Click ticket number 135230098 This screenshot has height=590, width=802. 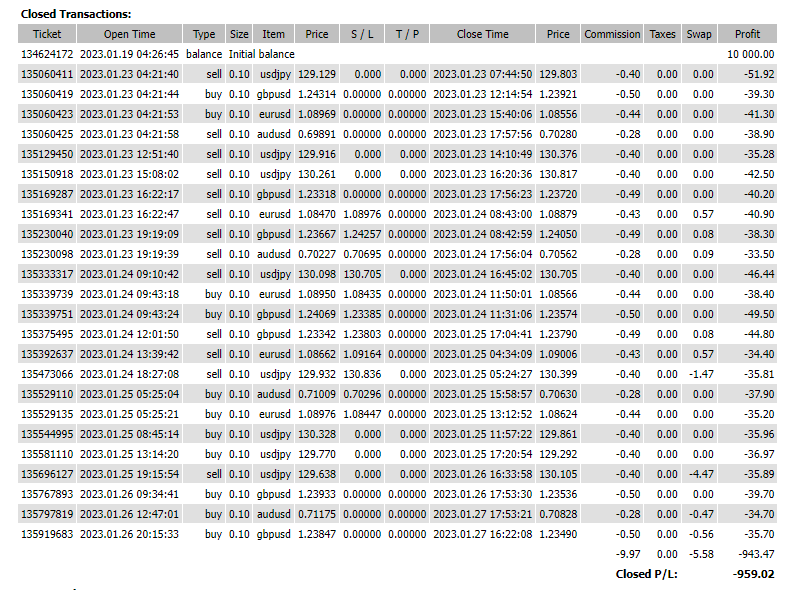pyautogui.click(x=47, y=254)
